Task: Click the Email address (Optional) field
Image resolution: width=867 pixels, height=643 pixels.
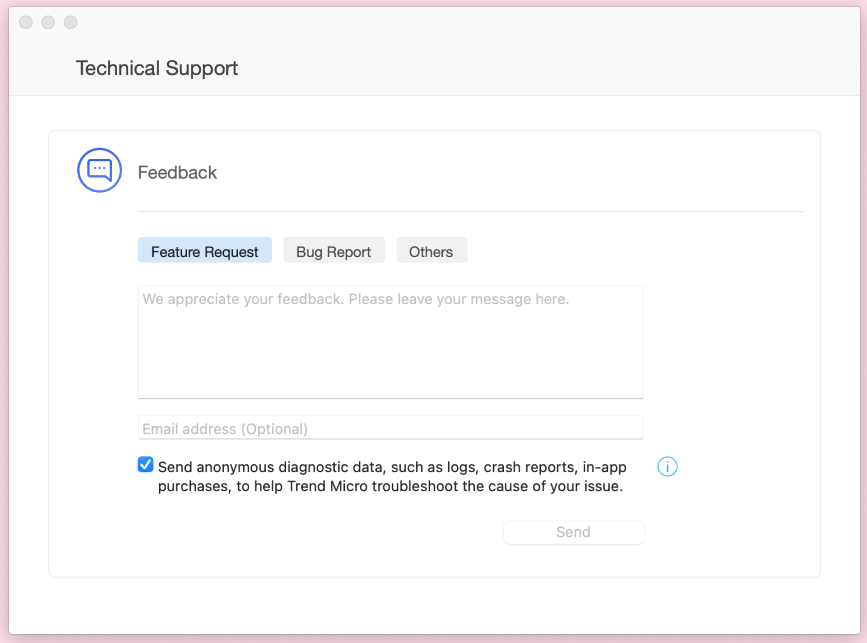Action: click(390, 427)
